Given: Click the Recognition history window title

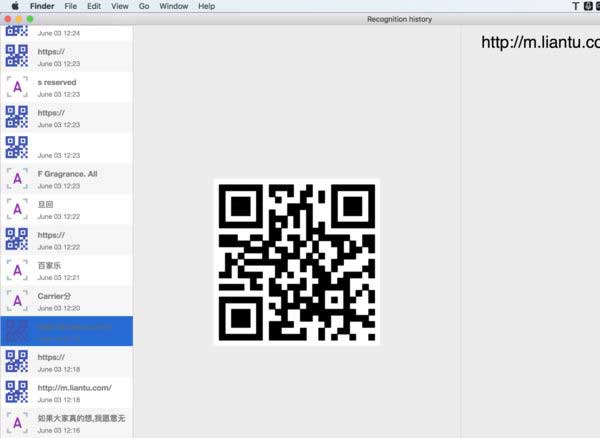Looking at the screenshot, I should coord(399,19).
